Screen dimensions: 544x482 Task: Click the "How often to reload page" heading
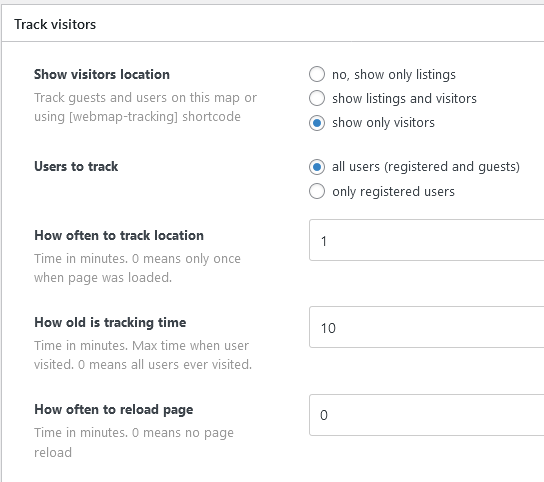113,410
